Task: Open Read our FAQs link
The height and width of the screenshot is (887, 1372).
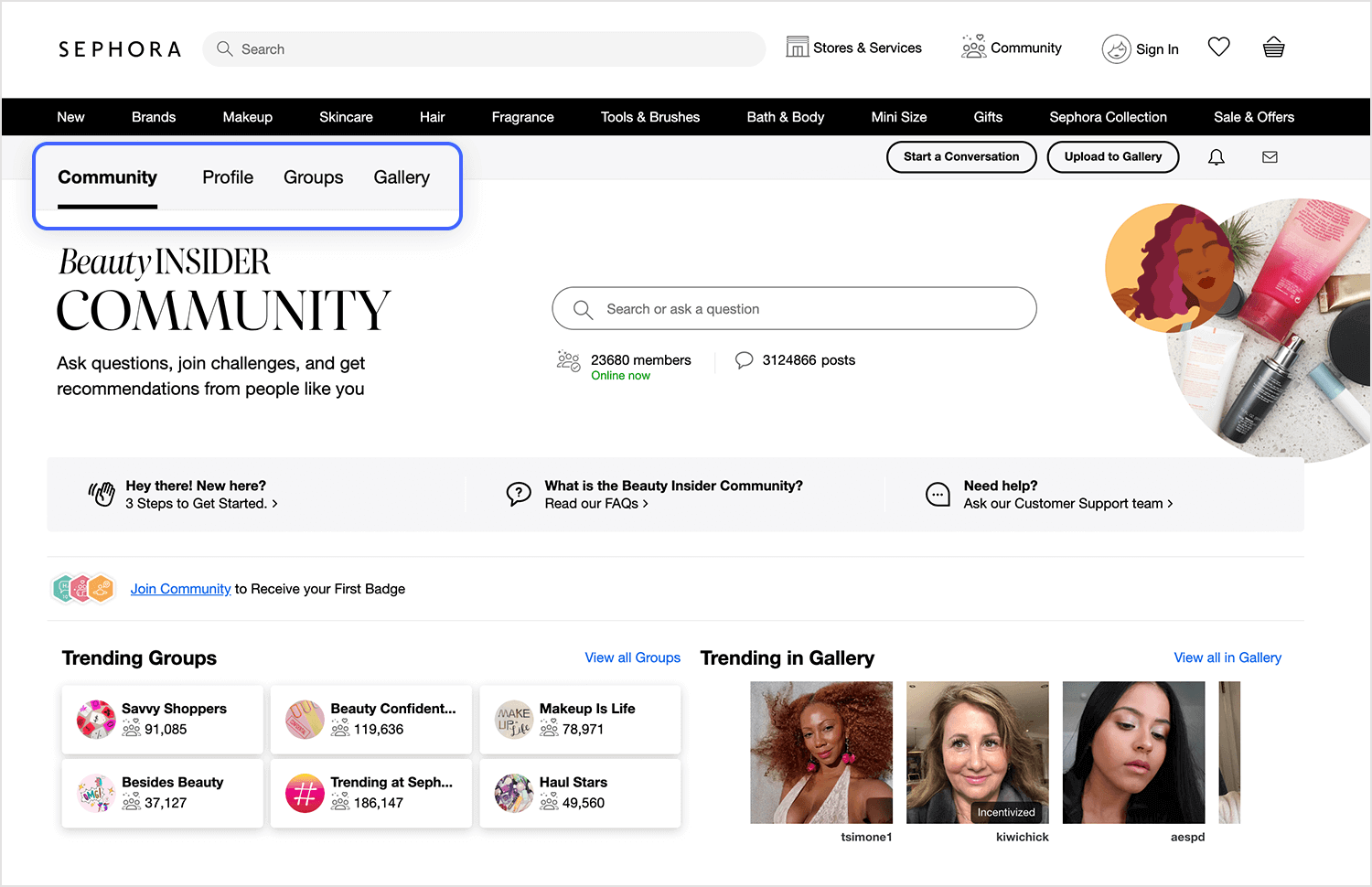Action: tap(596, 504)
